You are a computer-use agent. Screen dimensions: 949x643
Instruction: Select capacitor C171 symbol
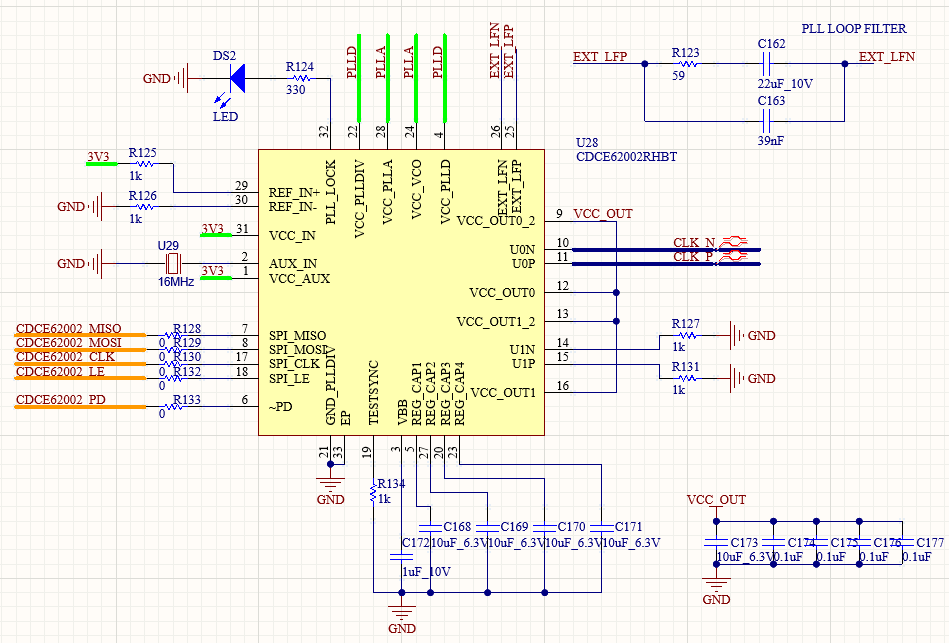click(601, 527)
